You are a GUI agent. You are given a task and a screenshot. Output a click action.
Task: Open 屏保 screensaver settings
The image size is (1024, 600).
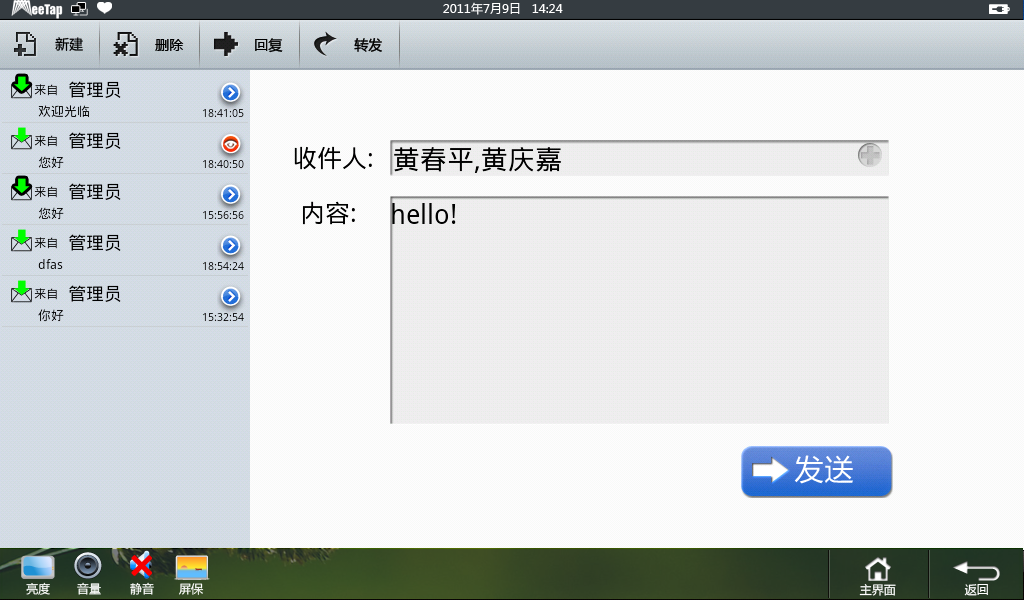[191, 575]
